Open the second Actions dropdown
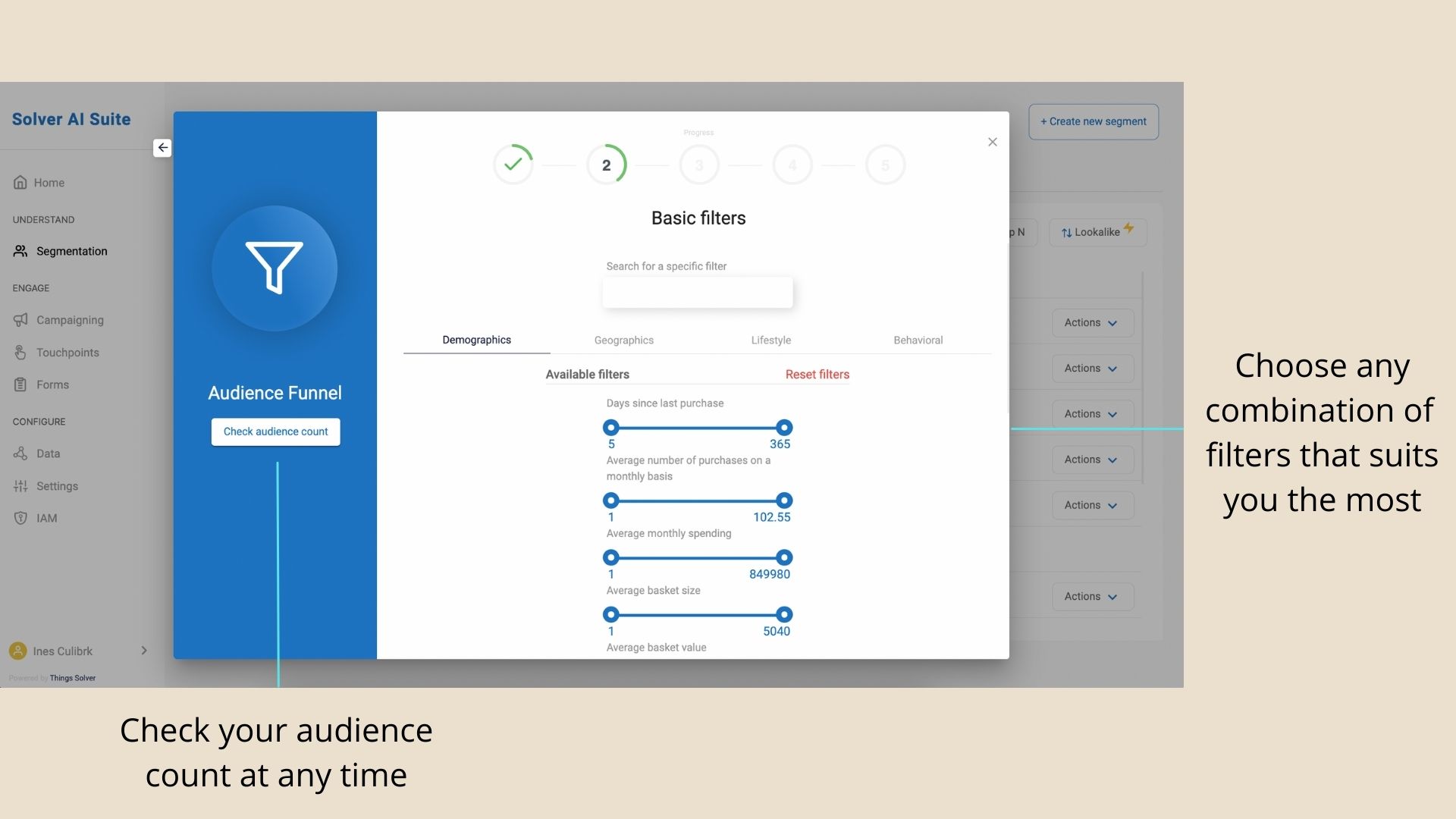Screen dimensions: 1456x819 coord(1093,369)
